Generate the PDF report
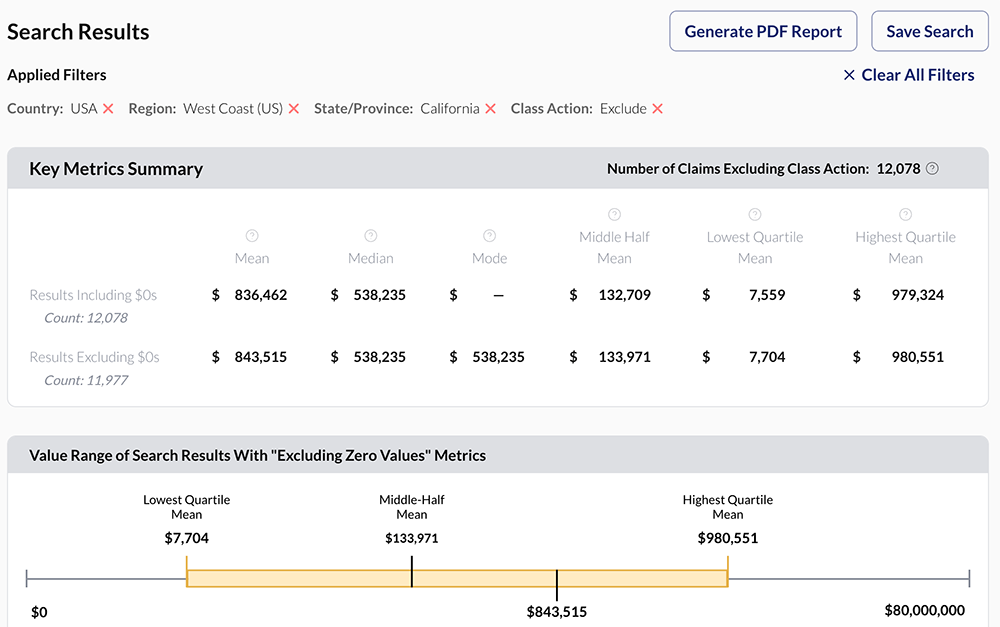1000x627 pixels. 763,31
